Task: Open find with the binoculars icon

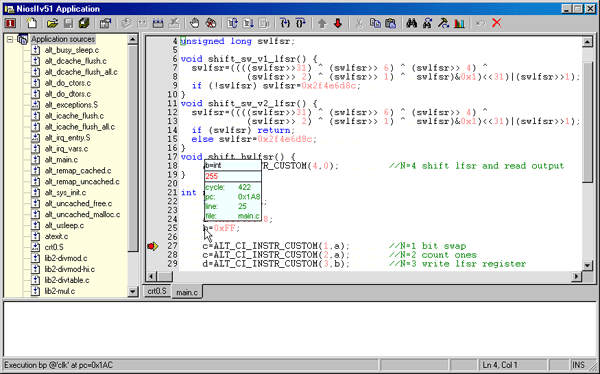Action: click(x=412, y=23)
